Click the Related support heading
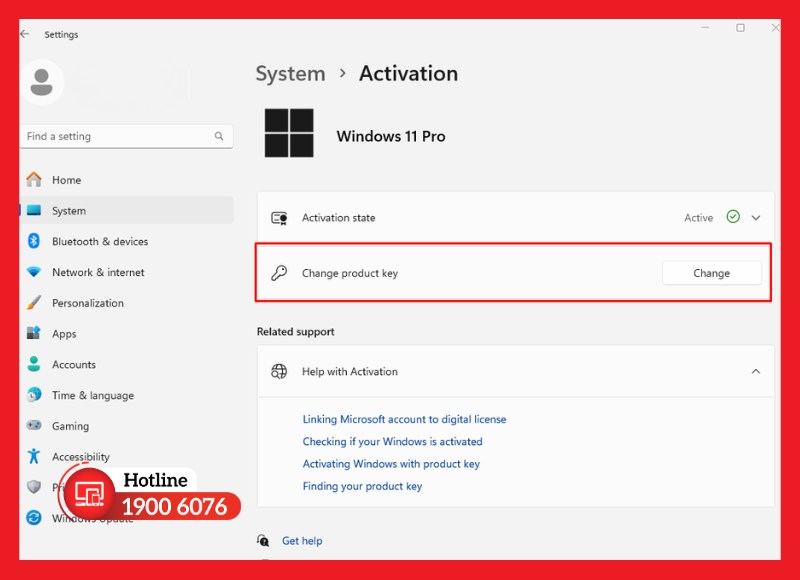 pos(295,332)
